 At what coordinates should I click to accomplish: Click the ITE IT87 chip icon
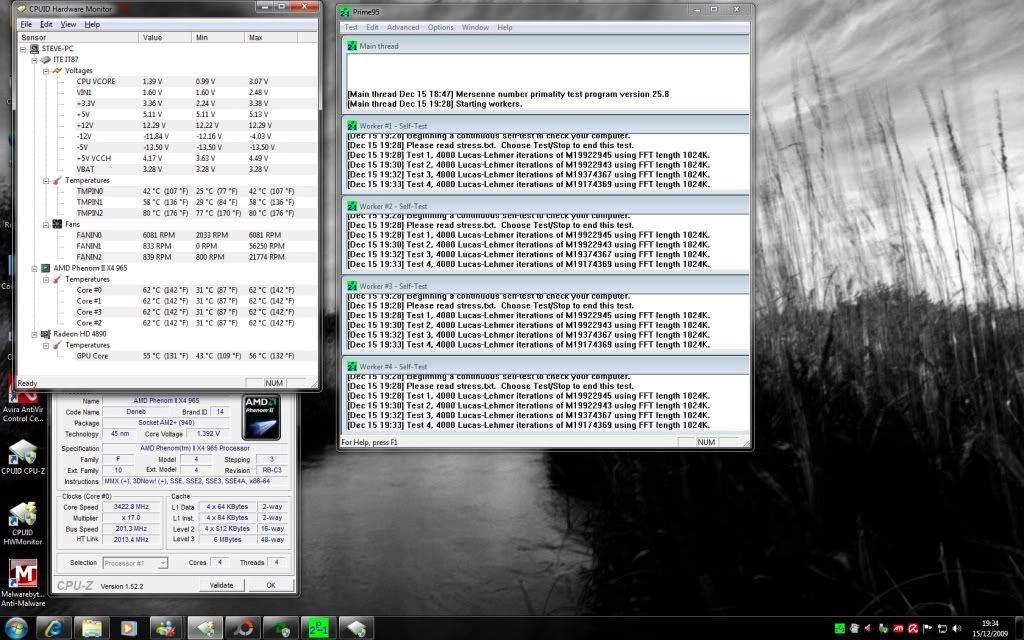point(46,59)
